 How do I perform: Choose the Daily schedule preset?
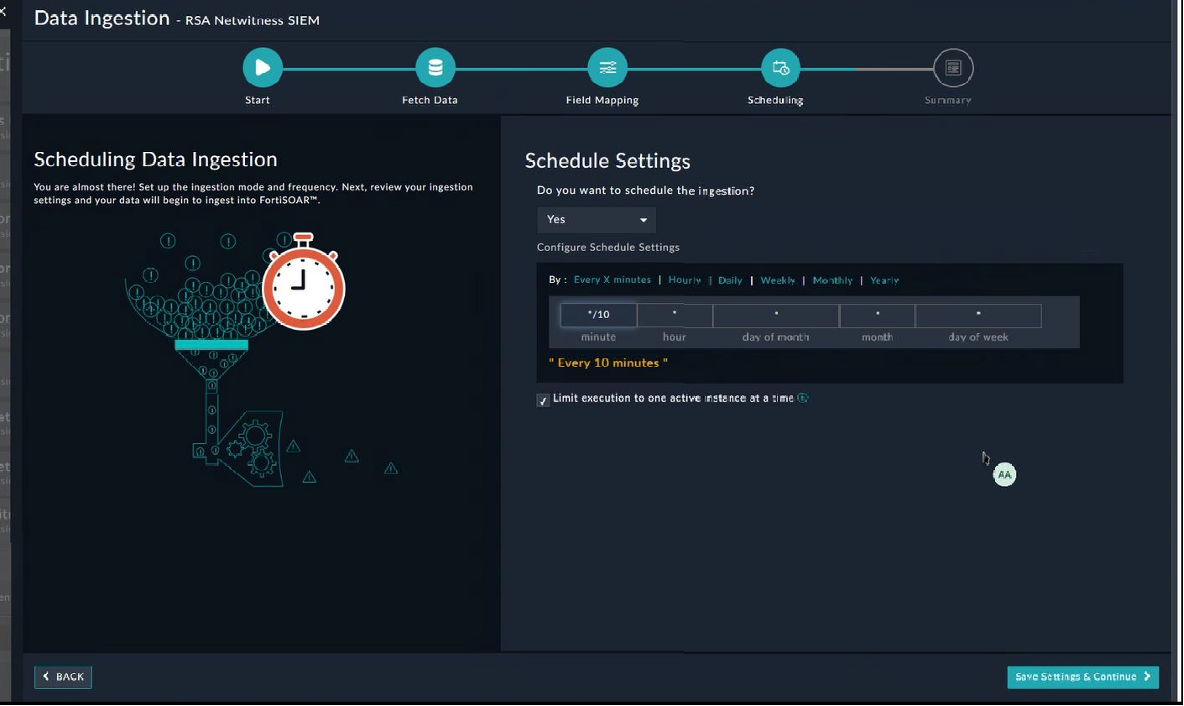[730, 280]
